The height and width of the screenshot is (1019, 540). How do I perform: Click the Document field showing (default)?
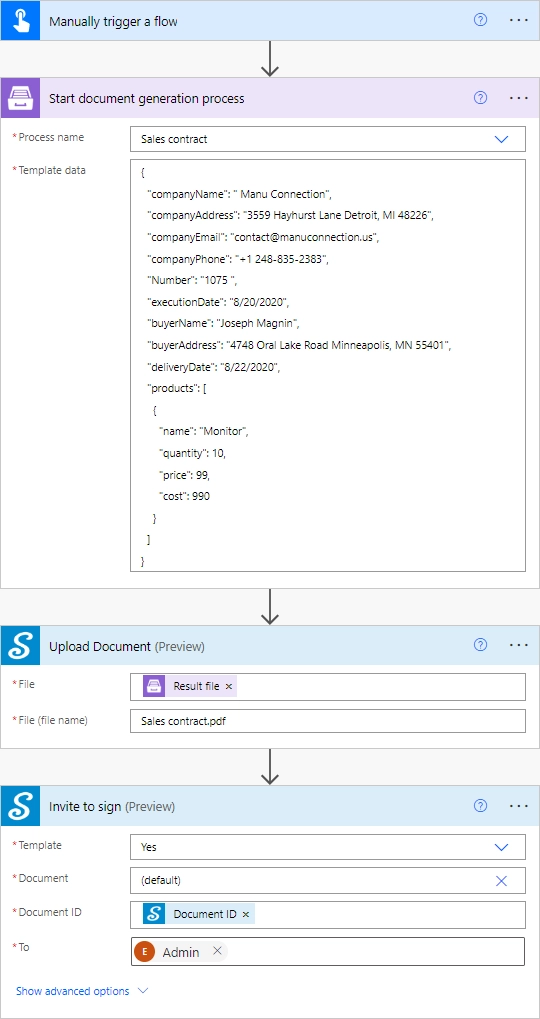click(x=328, y=881)
